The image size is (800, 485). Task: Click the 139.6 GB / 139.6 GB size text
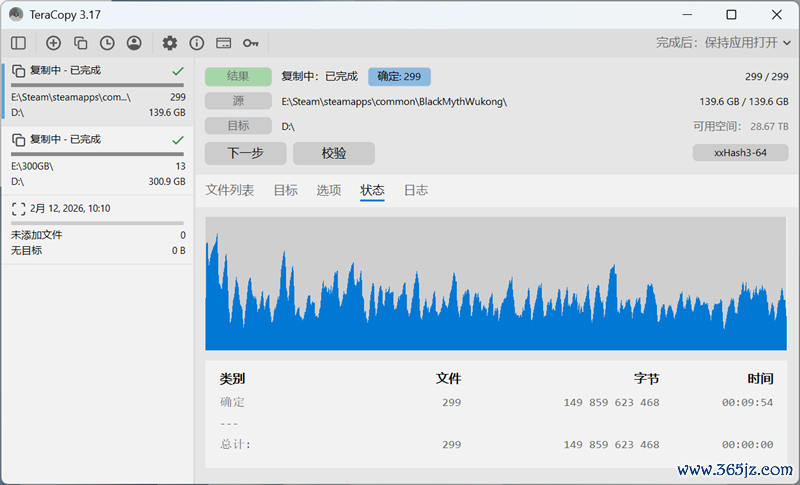[744, 101]
